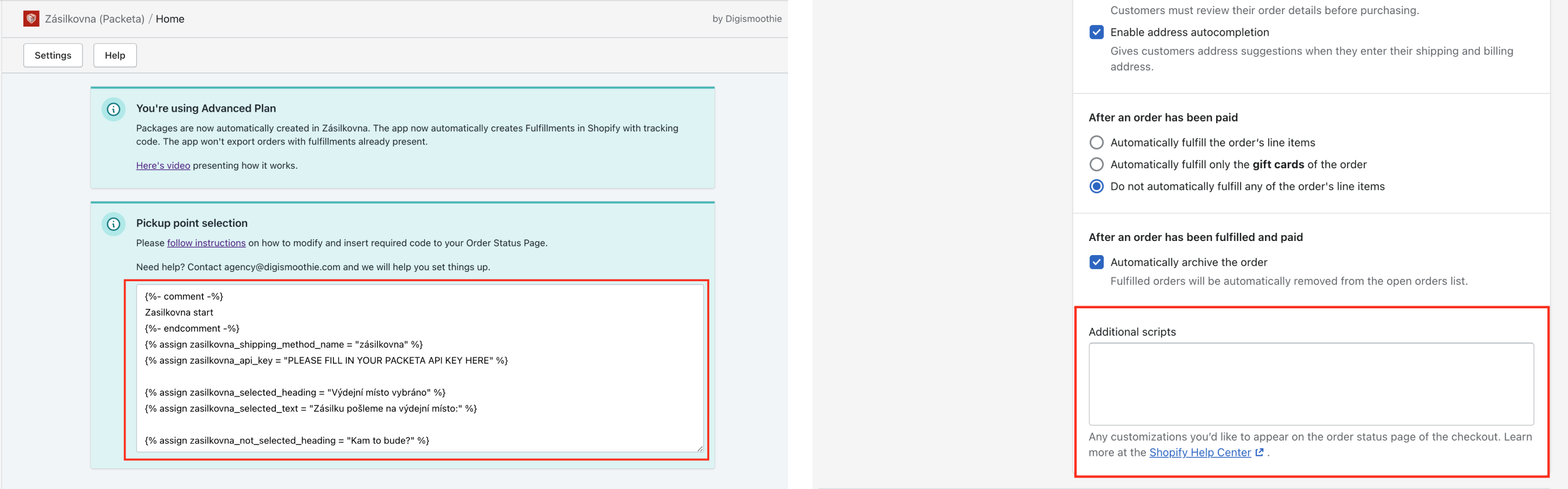Click the 'Gives customers address suggestions' description
The width and height of the screenshot is (1568, 489).
[1311, 59]
